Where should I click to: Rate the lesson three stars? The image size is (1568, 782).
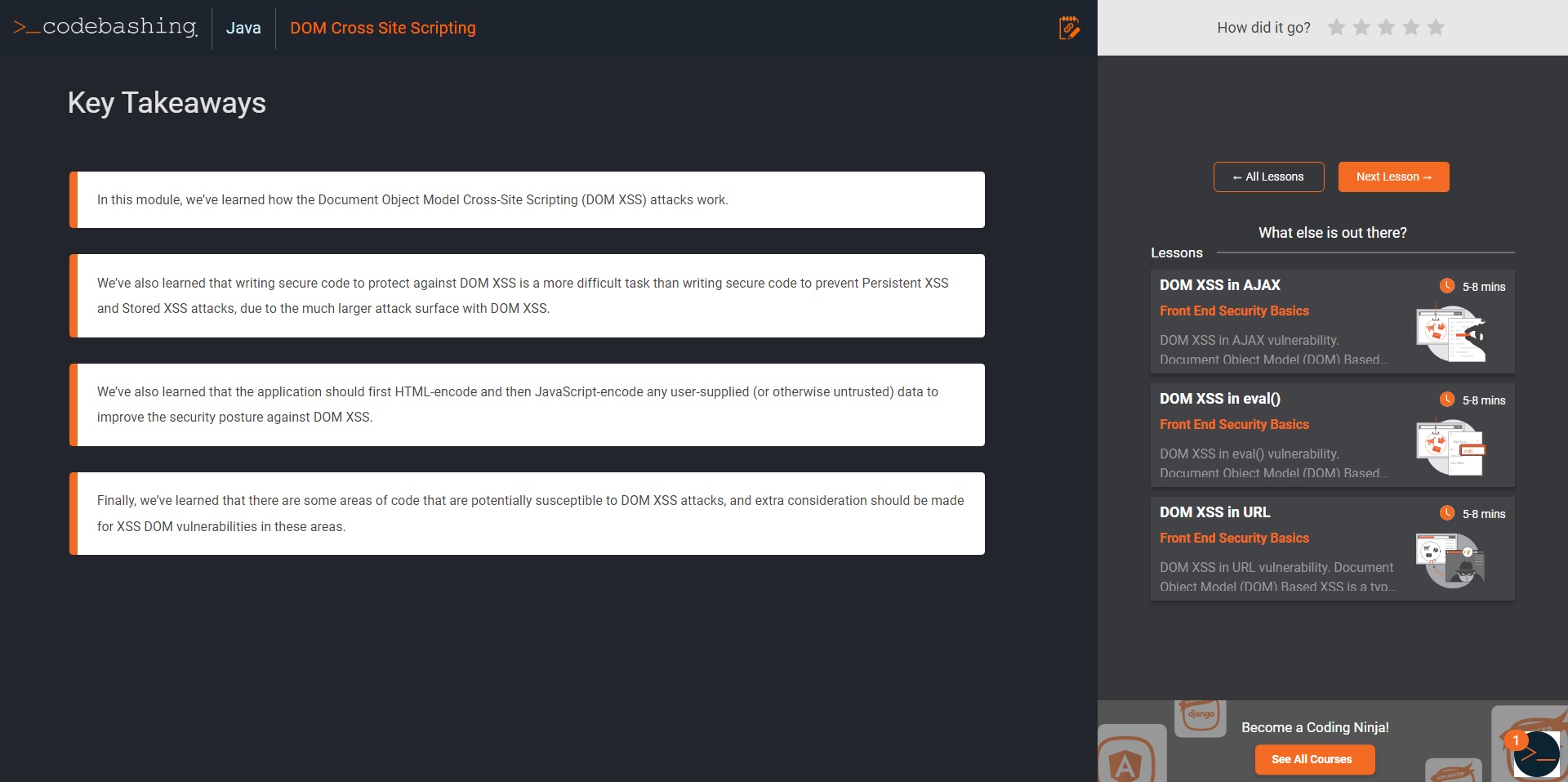pos(1386,27)
